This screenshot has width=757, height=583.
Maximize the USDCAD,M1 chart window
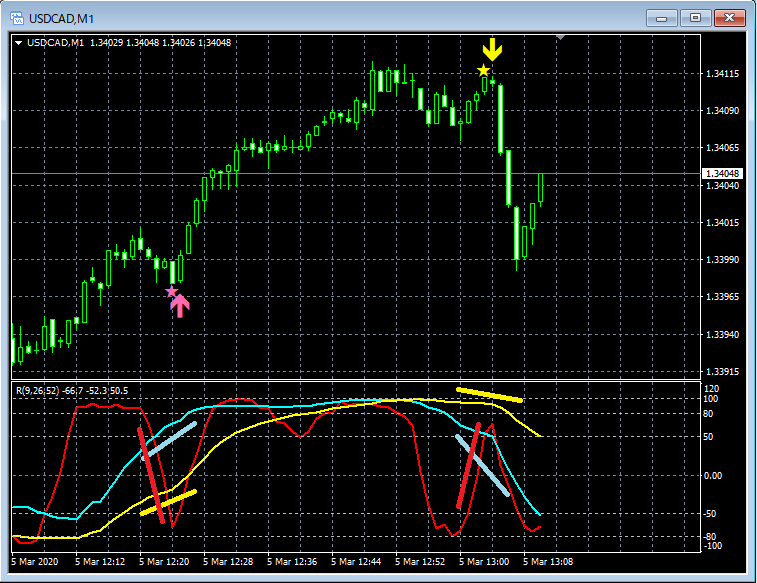coord(695,18)
